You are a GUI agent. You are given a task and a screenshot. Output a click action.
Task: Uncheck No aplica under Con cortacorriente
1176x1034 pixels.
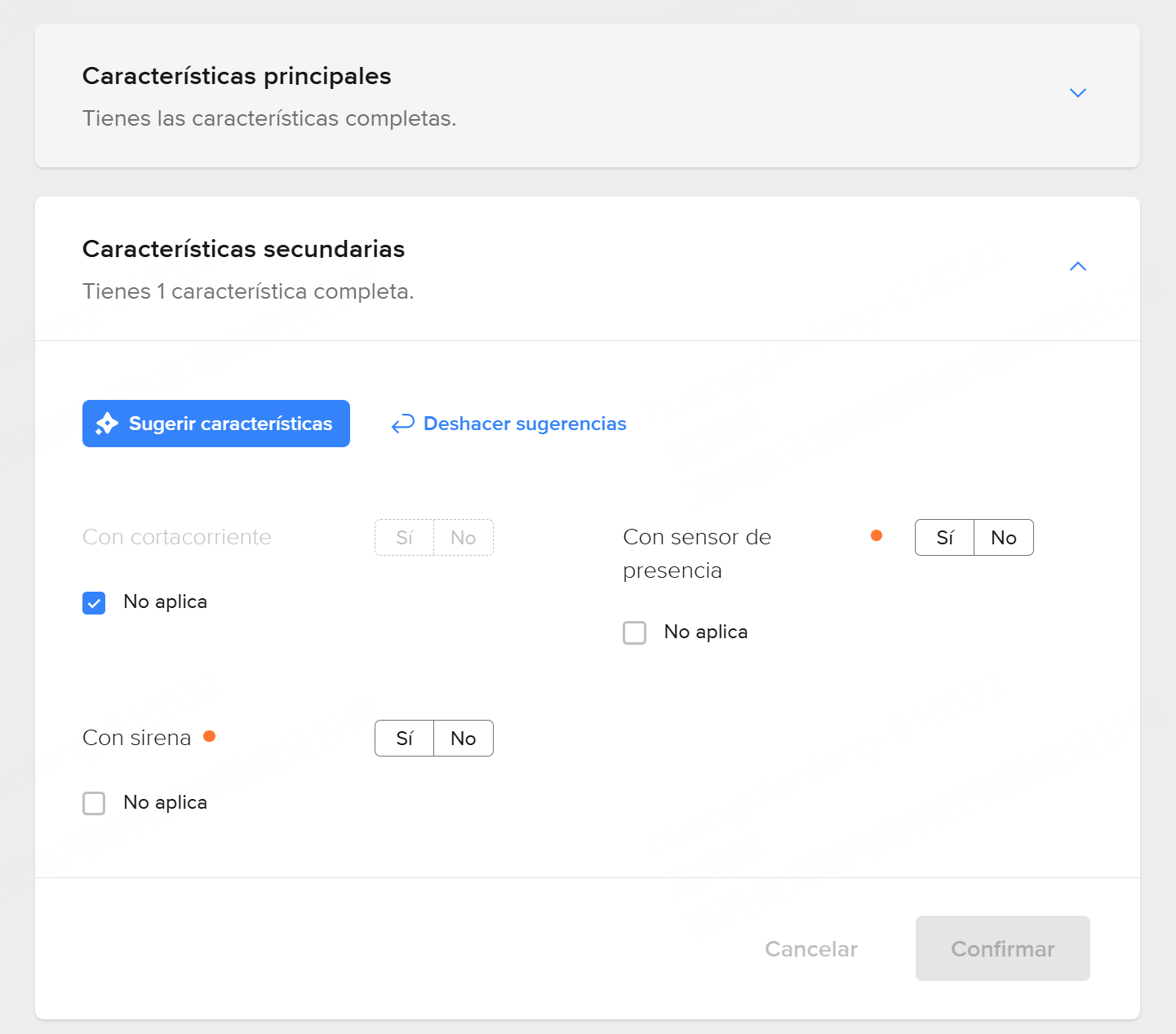94,602
